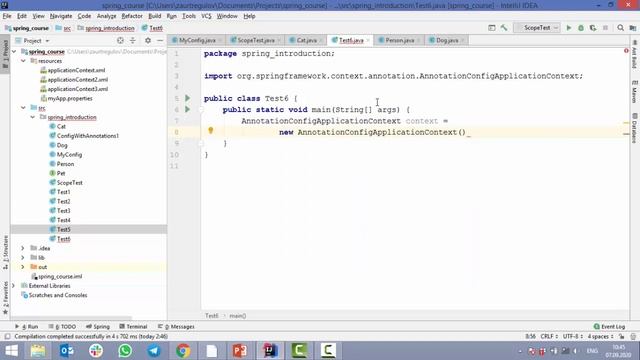Open Project panel settings gear
The height and width of the screenshot is (360, 640).
(148, 40)
